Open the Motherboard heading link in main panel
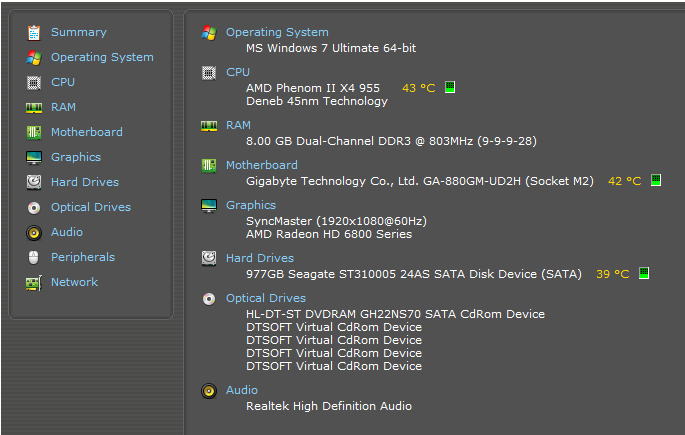 261,165
